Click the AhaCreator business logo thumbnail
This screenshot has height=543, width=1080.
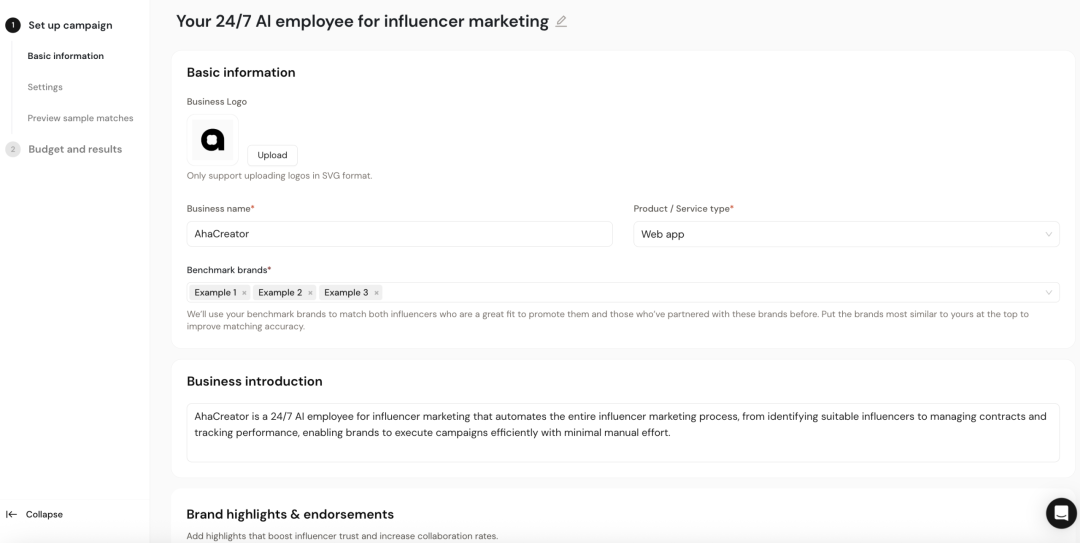[x=213, y=140]
